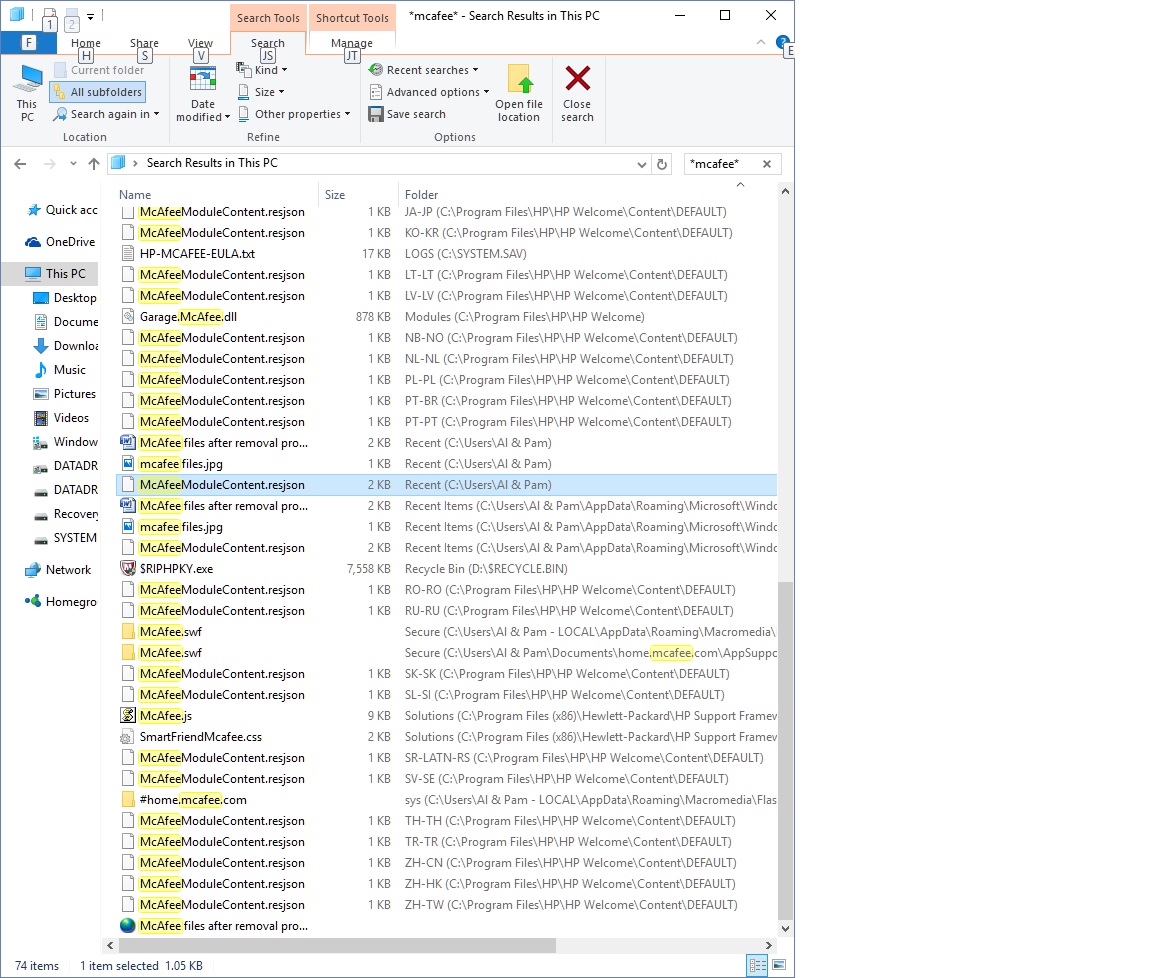The image size is (1152, 978).
Task: Open OneDrive in navigation pane
Action: (x=60, y=242)
